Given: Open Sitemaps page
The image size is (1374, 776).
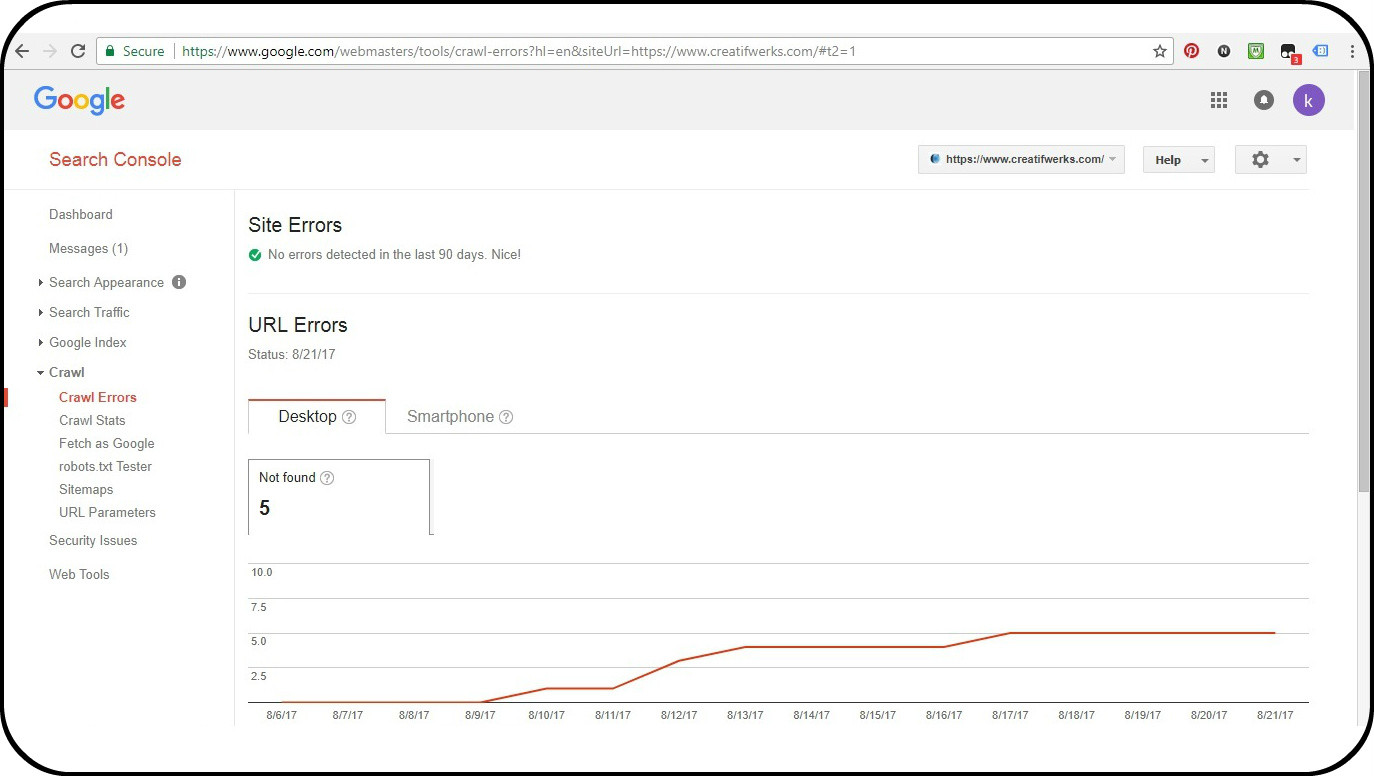Looking at the screenshot, I should pos(86,490).
